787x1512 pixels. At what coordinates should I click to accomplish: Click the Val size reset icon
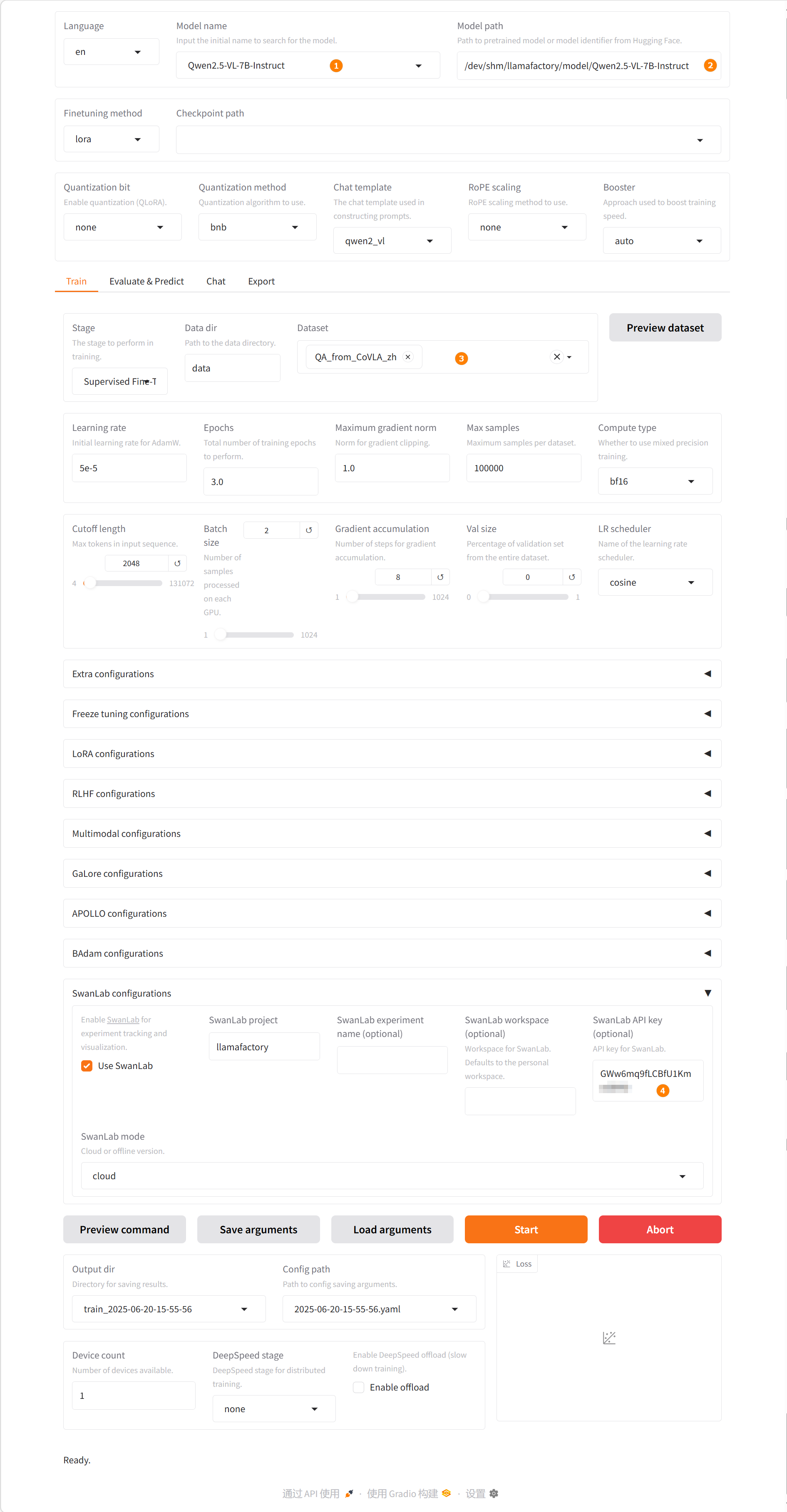coord(572,577)
